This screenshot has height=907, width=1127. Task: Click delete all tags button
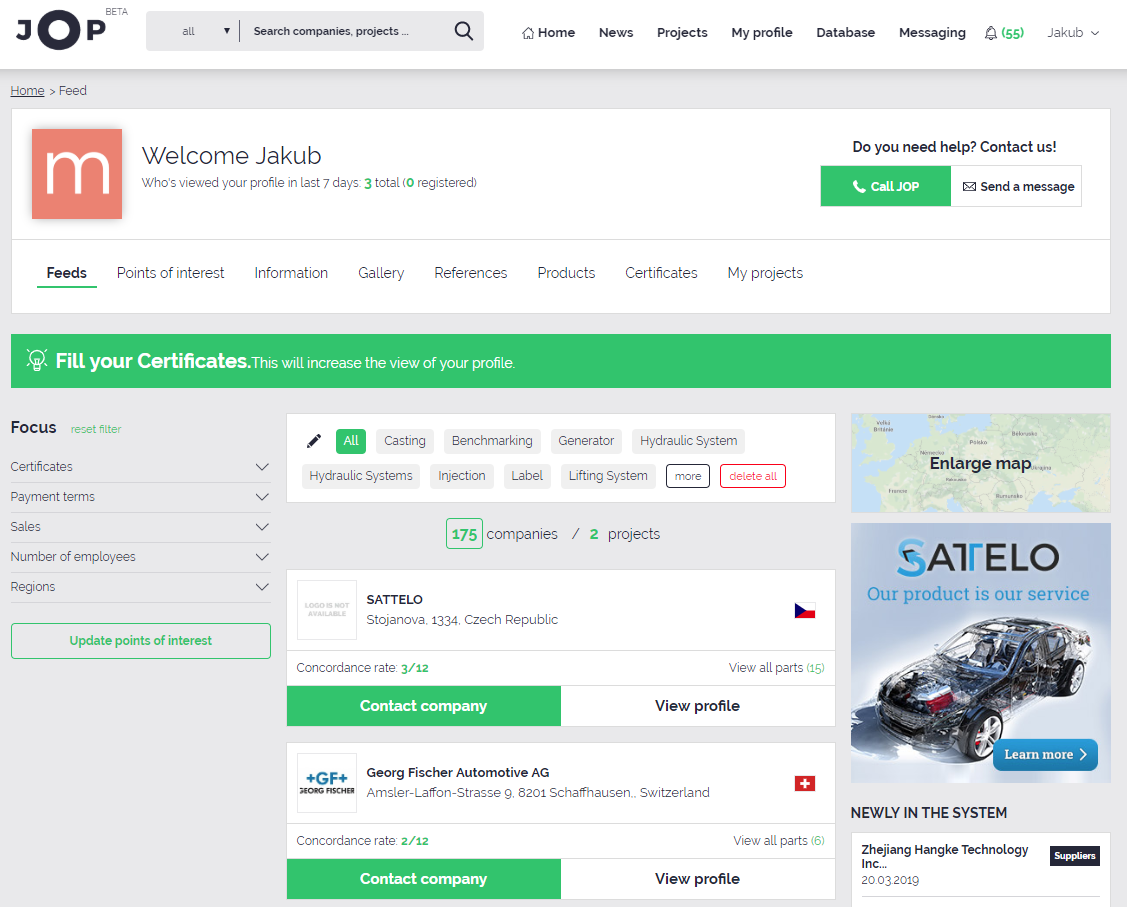(753, 476)
